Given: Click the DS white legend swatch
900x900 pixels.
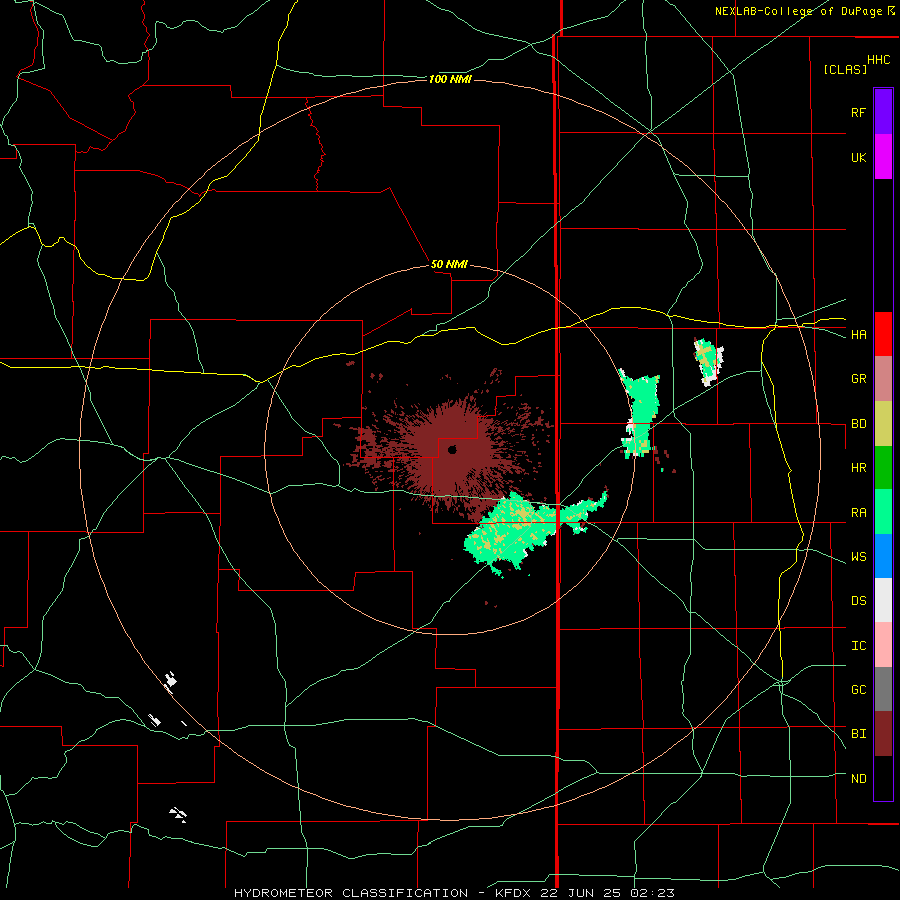Looking at the screenshot, I should (x=883, y=600).
